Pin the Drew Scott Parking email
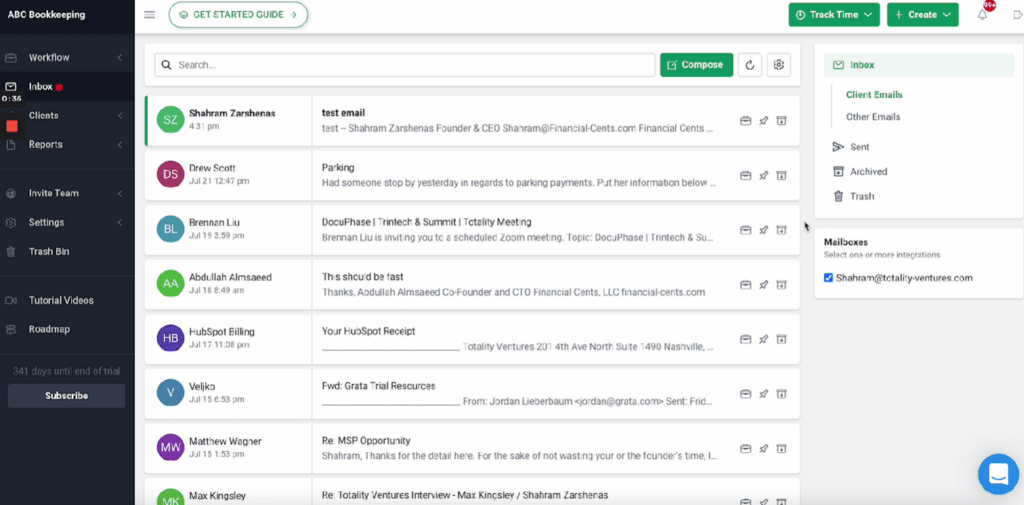Screen dimensions: 1024x505 coord(763,176)
